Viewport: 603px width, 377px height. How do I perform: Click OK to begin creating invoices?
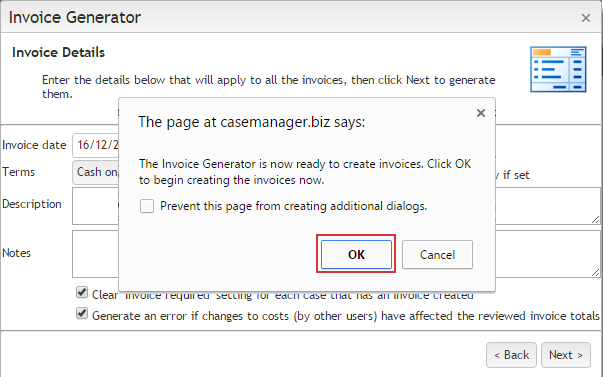coord(356,254)
